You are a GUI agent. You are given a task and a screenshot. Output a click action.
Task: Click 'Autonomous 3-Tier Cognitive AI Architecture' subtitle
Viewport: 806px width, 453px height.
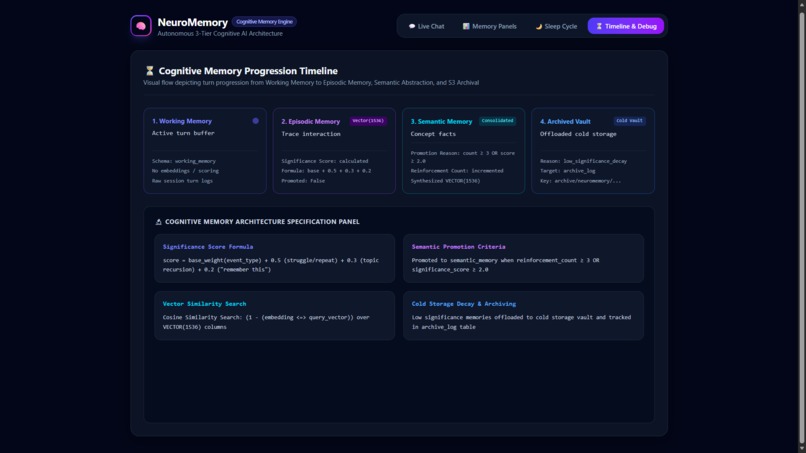[x=220, y=33]
